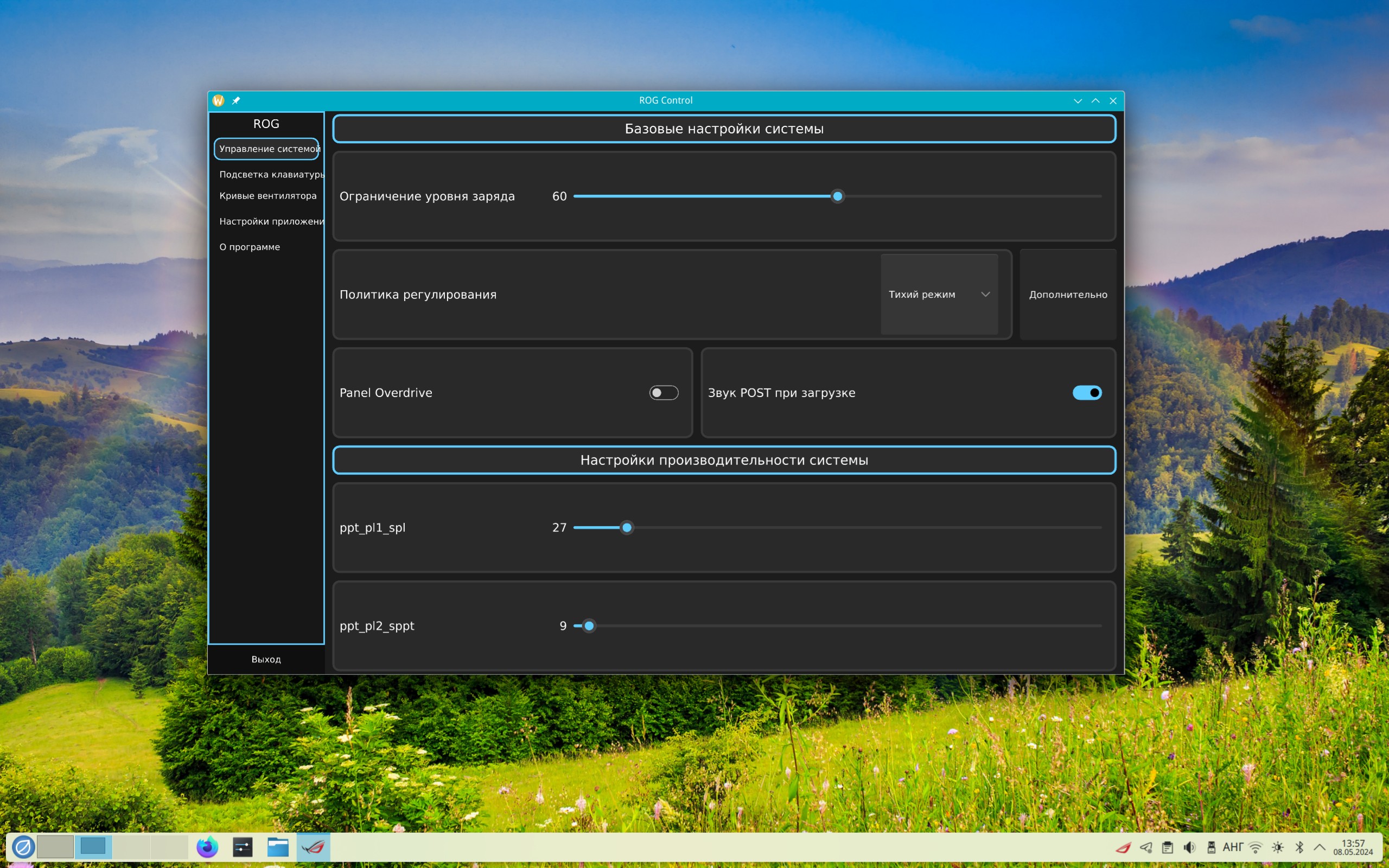Click the volume speaker tray icon
This screenshot has width=1389, height=868.
pos(1189,847)
